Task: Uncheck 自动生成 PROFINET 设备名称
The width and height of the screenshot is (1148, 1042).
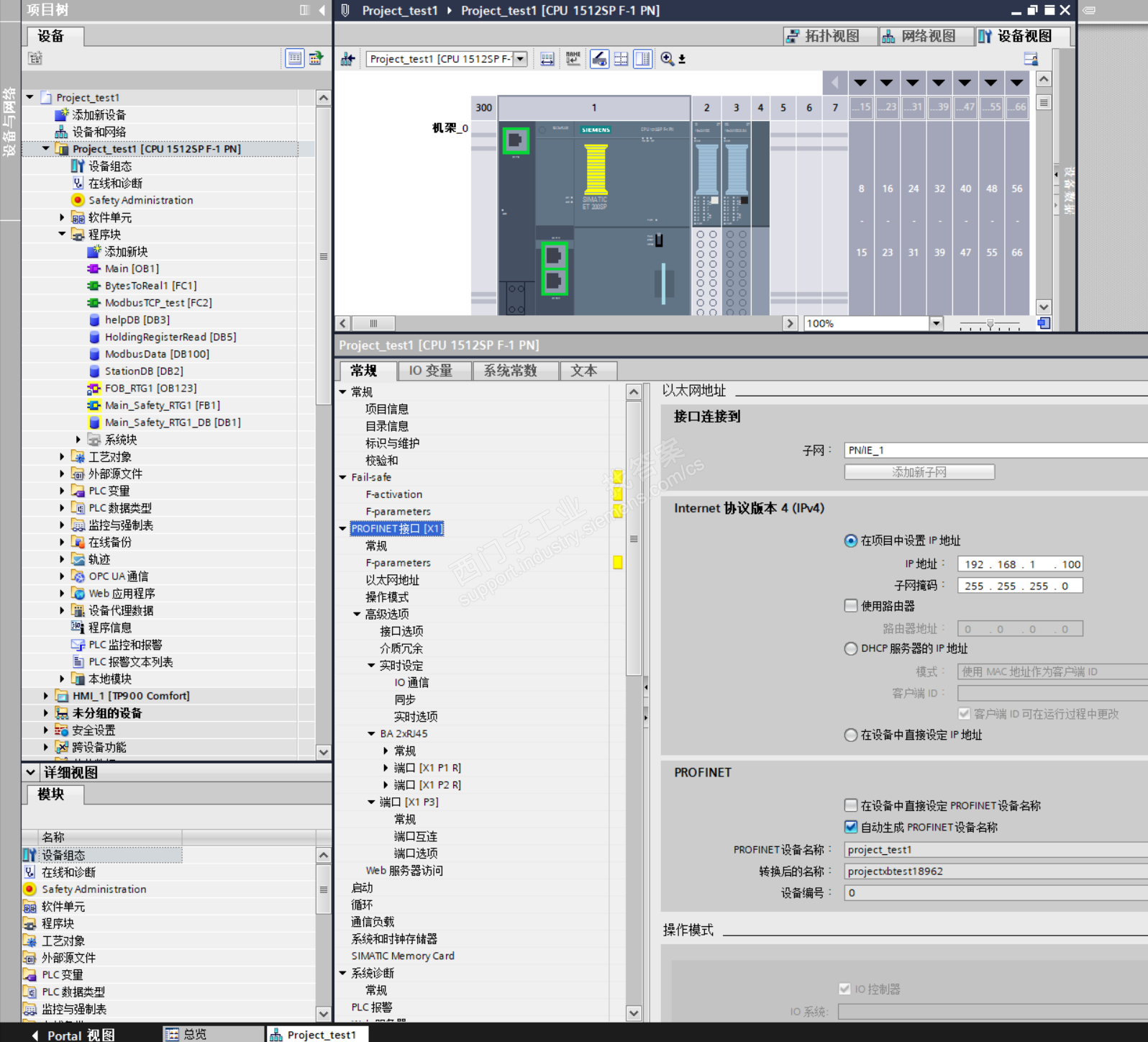Action: point(851,827)
